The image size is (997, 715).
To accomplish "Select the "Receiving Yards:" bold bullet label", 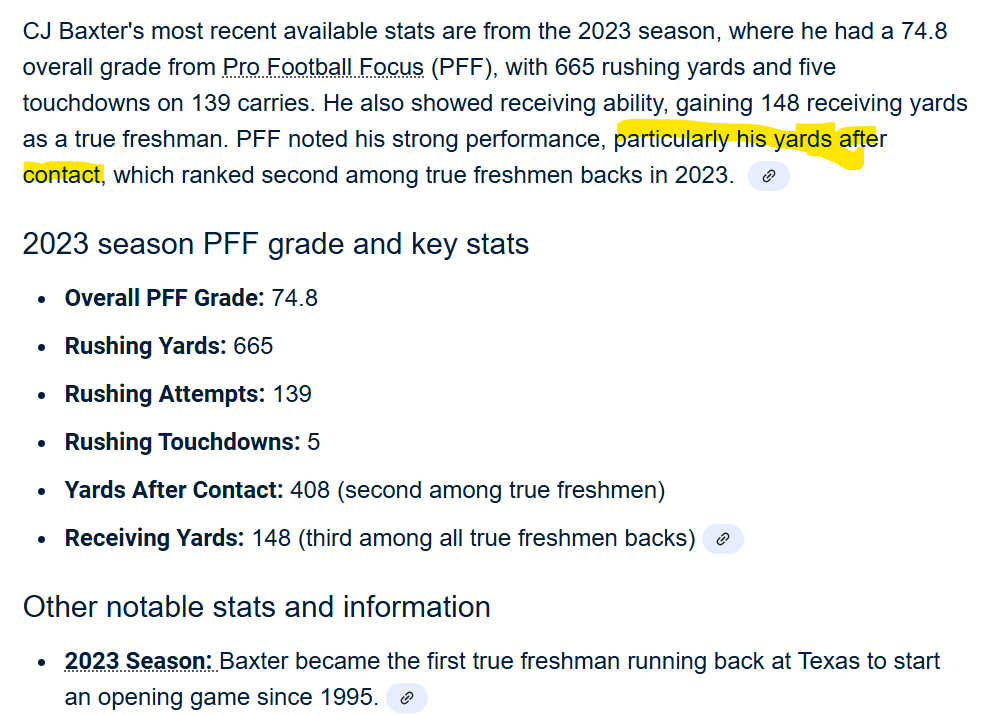I will pos(154,538).
